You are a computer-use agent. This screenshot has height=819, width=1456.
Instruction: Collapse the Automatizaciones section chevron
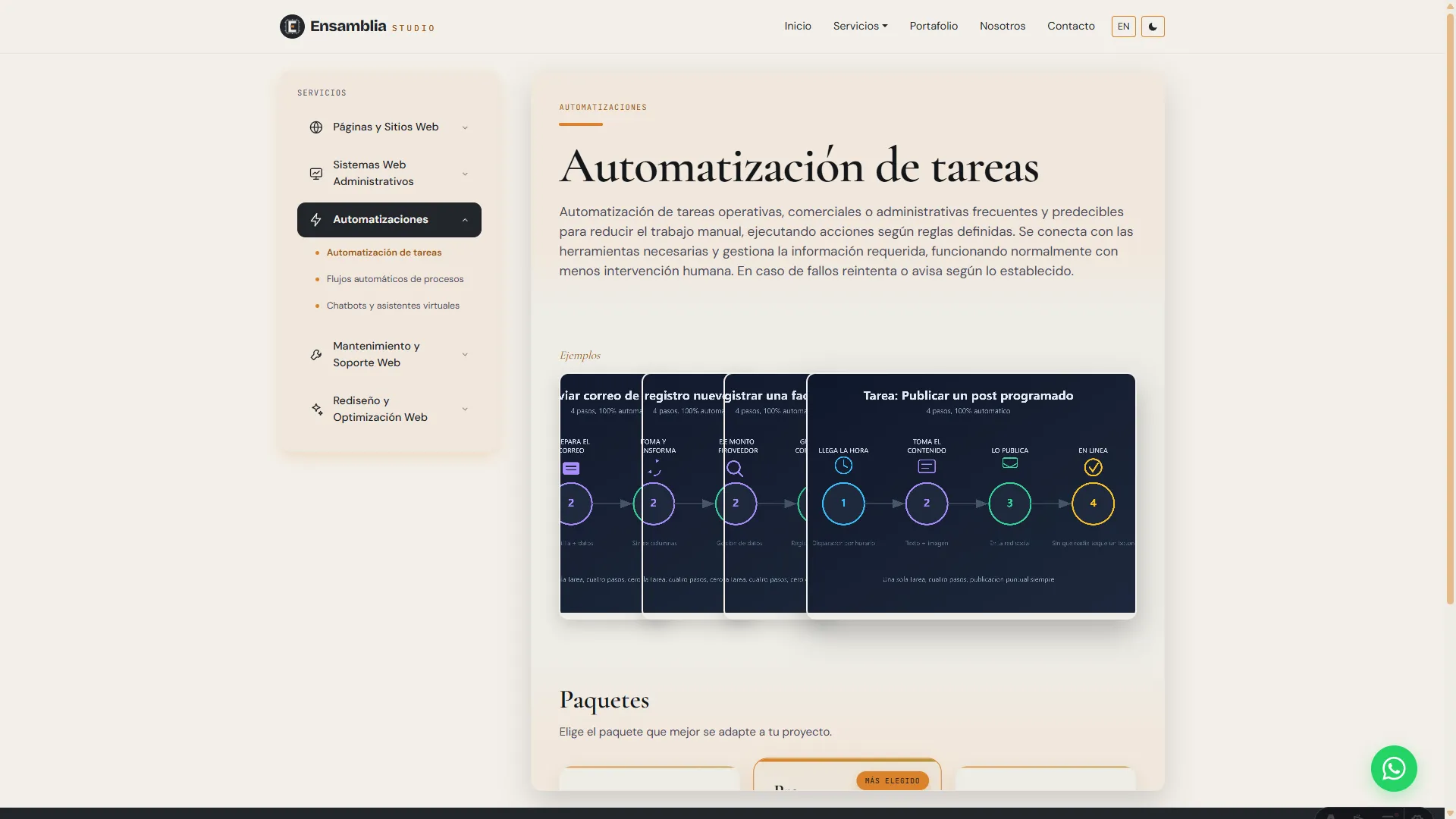465,220
